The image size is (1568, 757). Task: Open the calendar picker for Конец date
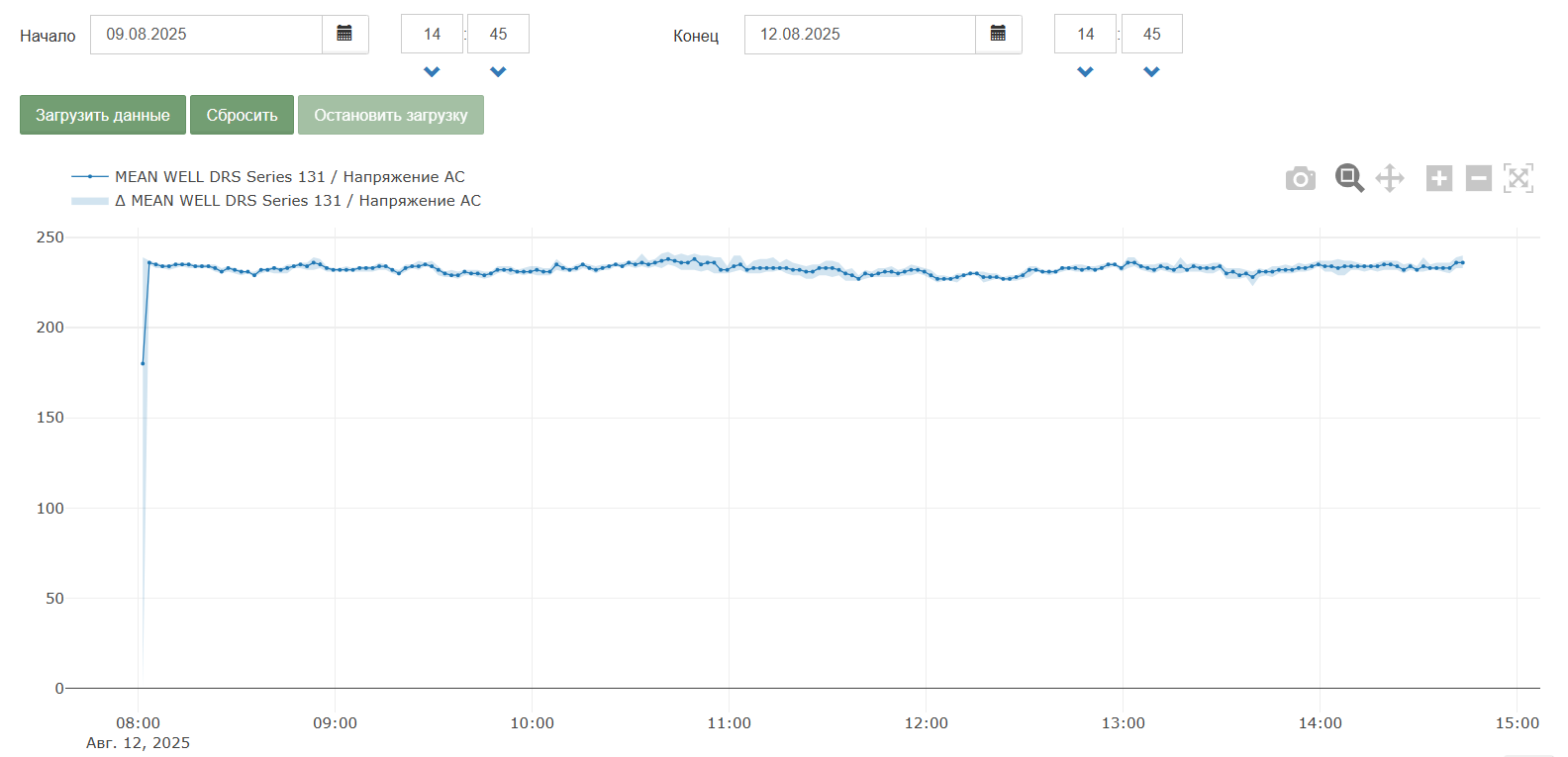coord(998,35)
